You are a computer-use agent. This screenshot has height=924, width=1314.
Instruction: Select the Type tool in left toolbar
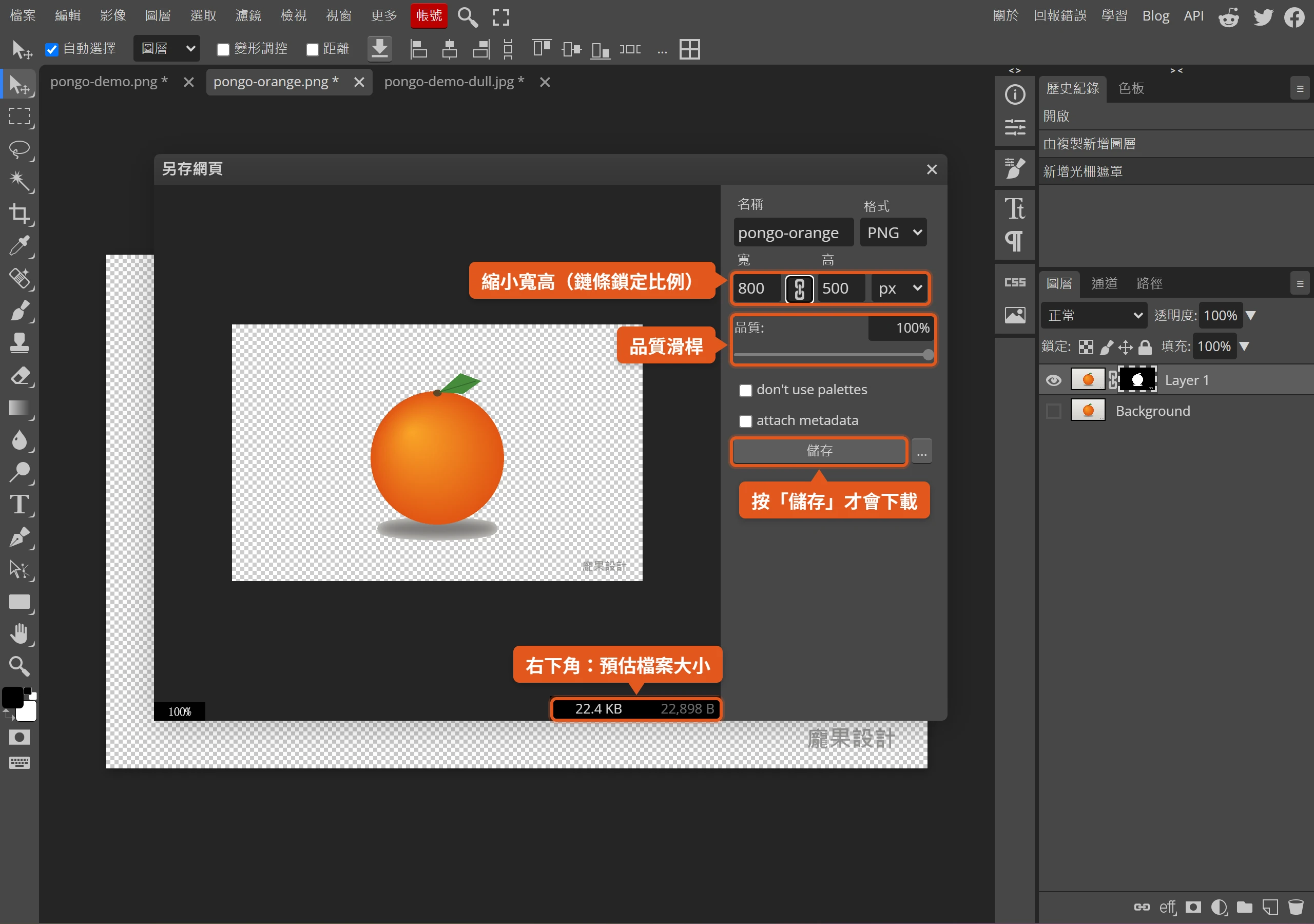pyautogui.click(x=20, y=505)
